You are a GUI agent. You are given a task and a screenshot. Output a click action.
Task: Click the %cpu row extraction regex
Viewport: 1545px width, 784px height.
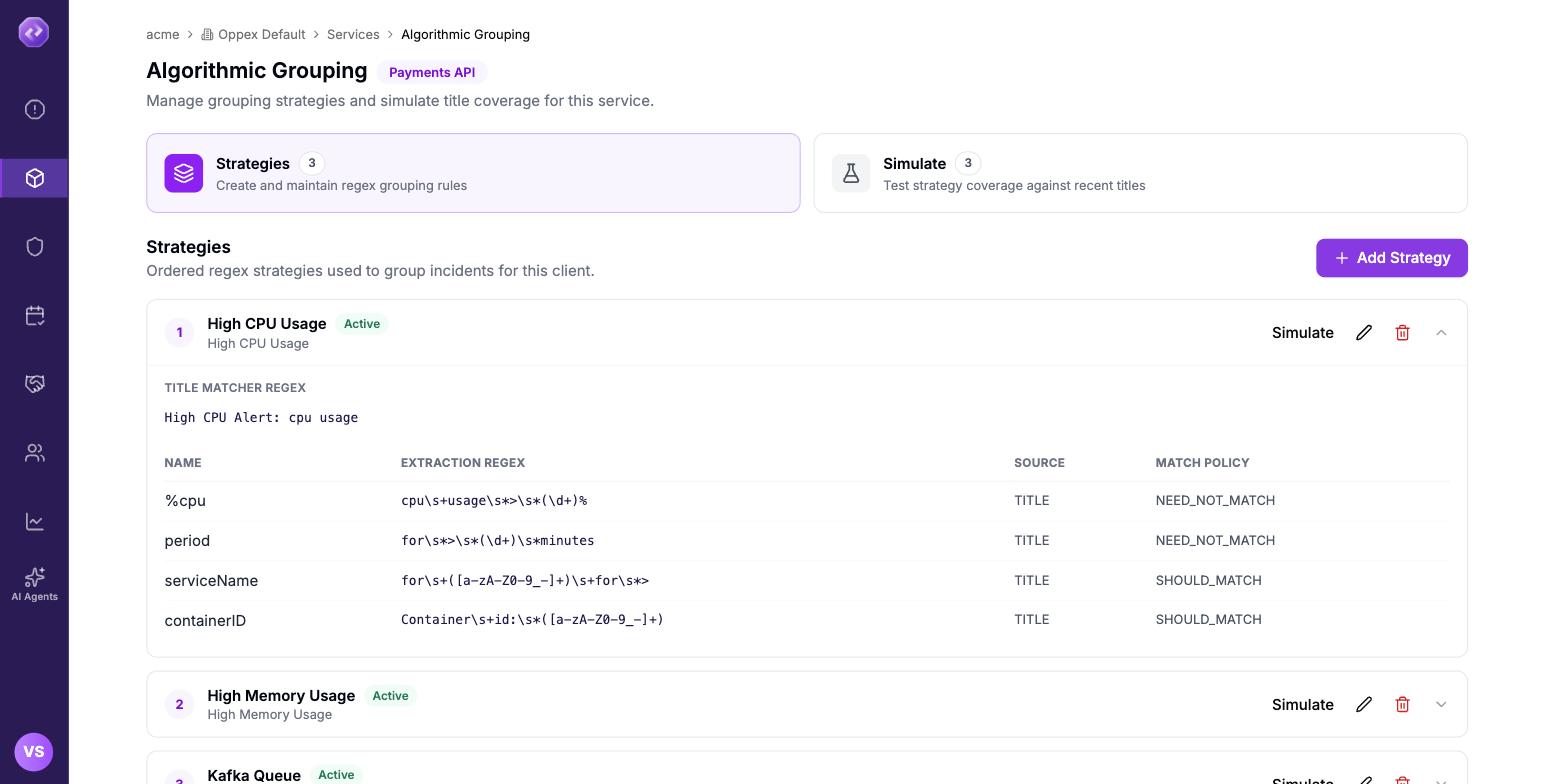pos(494,500)
